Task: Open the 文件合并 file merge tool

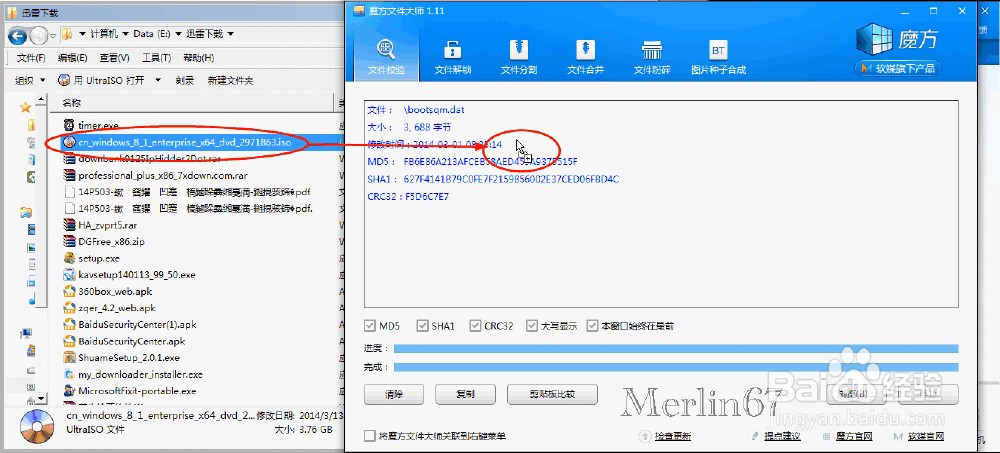Action: pos(585,57)
